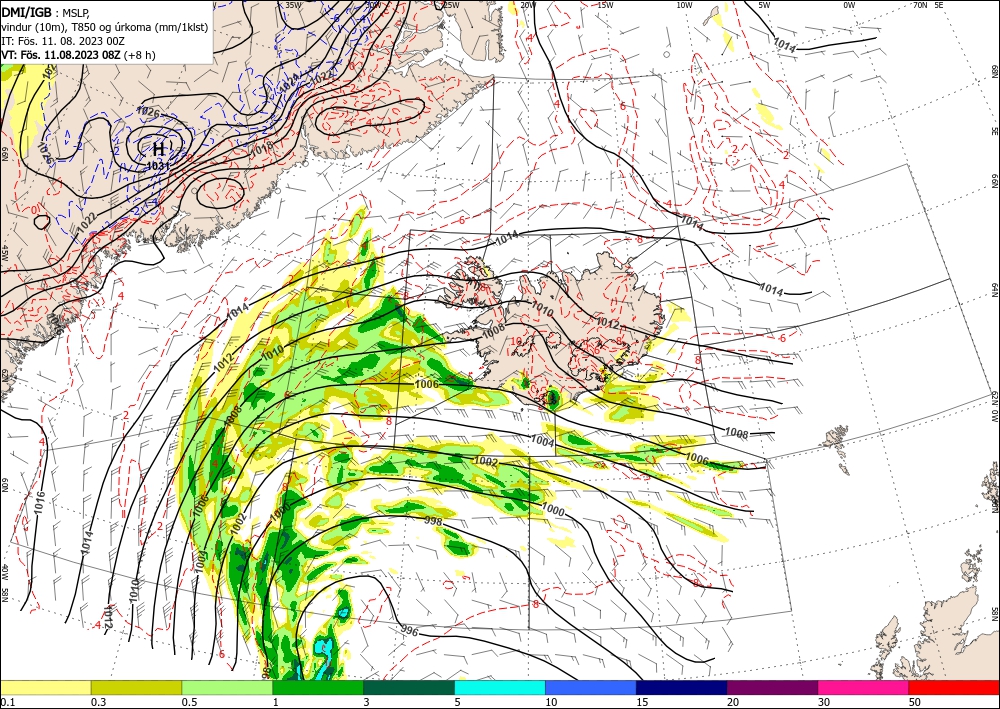Click the '0.5' legend scale value
The image size is (1000, 709).
click(189, 702)
